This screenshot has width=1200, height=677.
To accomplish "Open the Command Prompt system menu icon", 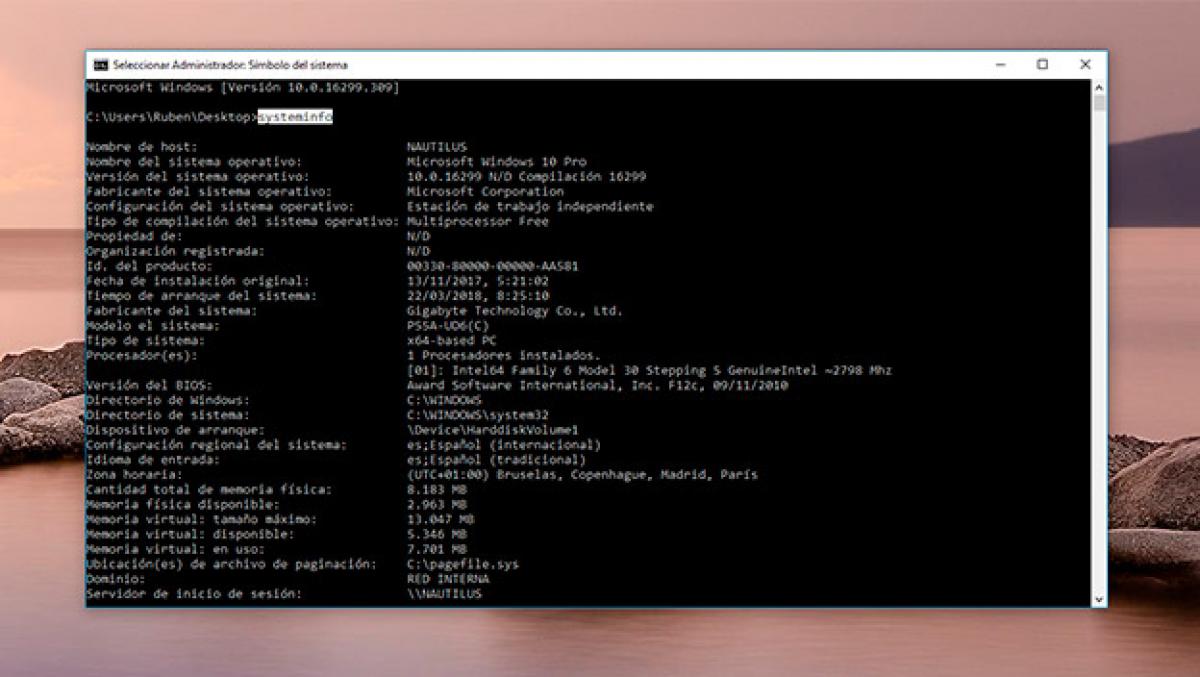I will [x=100, y=65].
